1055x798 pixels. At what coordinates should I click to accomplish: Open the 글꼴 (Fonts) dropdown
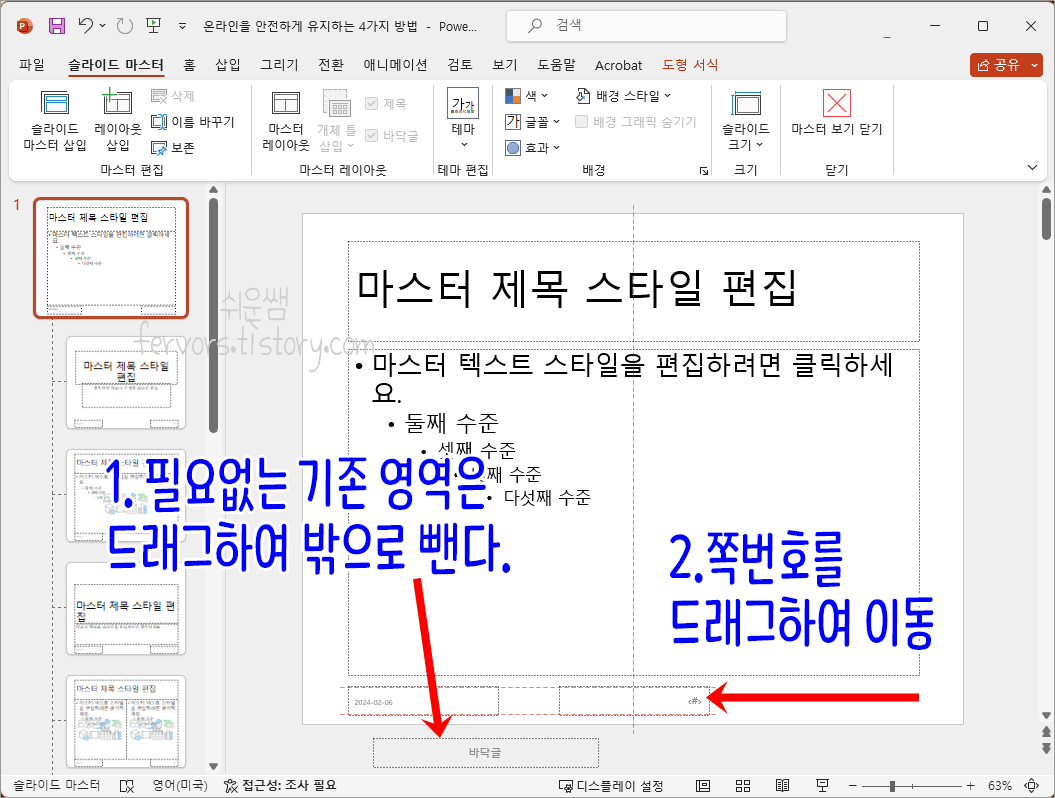click(x=532, y=121)
